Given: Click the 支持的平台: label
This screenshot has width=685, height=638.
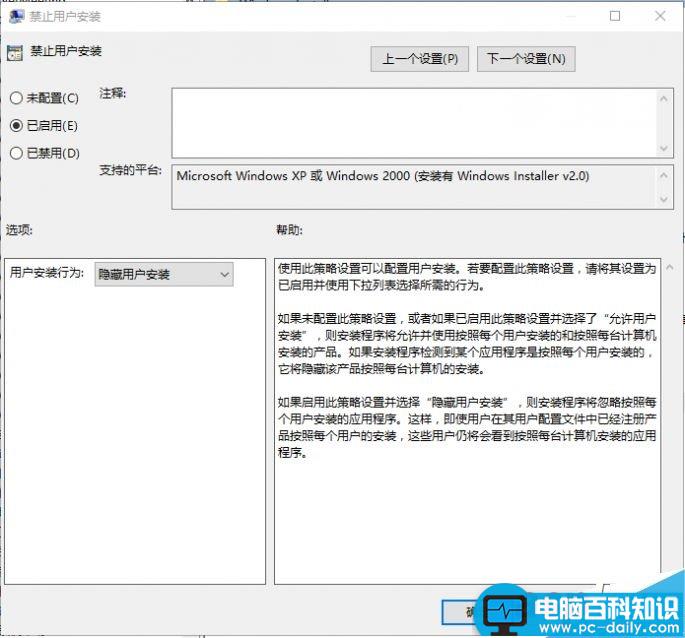Looking at the screenshot, I should [x=130, y=170].
